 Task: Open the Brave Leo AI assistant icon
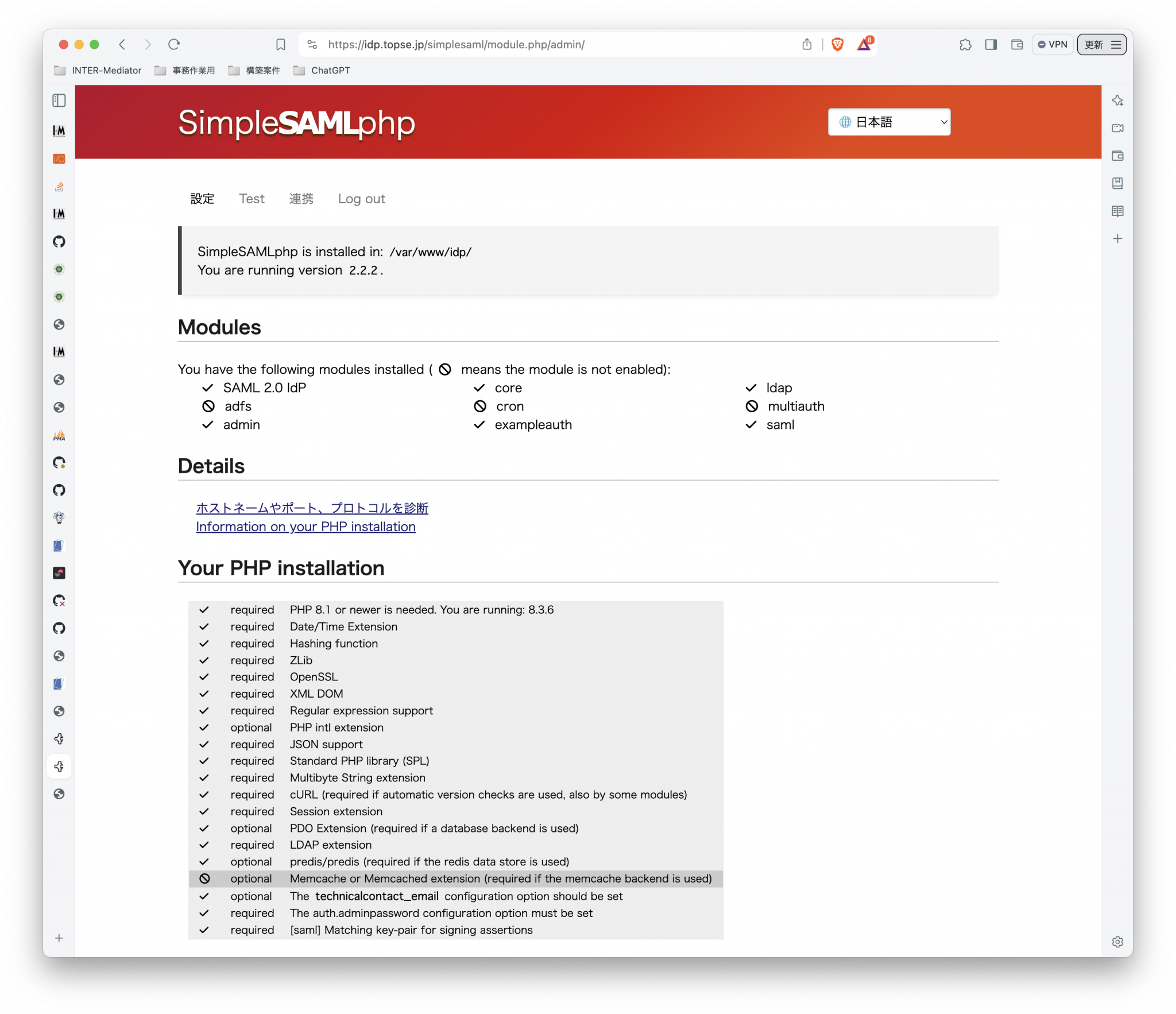[x=1117, y=100]
